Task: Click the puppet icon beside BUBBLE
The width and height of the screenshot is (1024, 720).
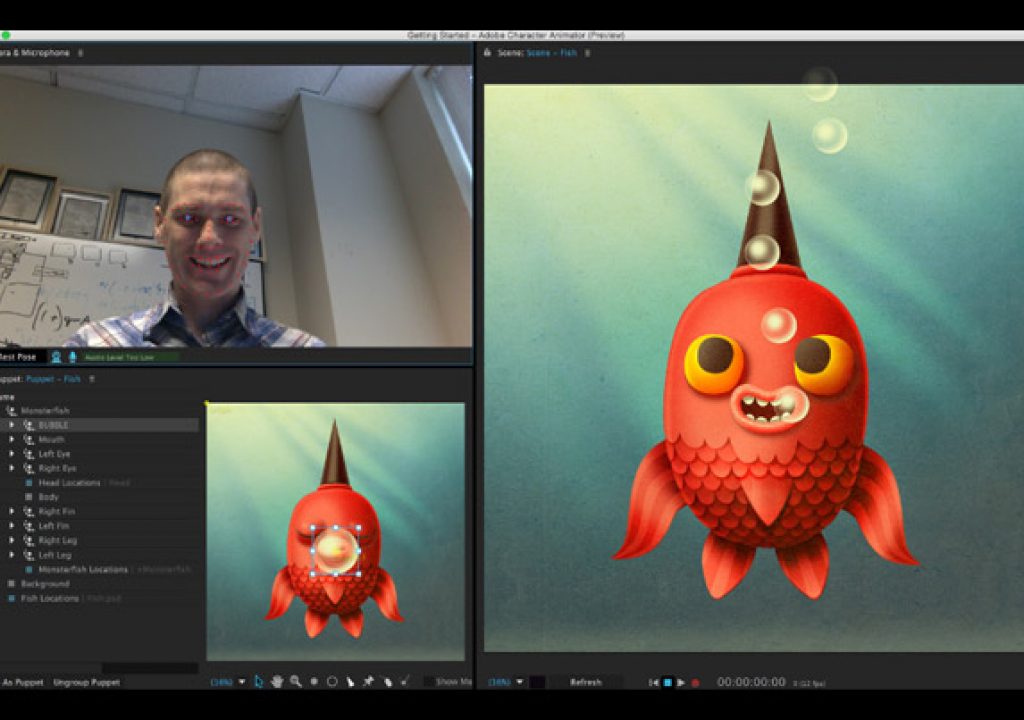Action: (x=29, y=425)
